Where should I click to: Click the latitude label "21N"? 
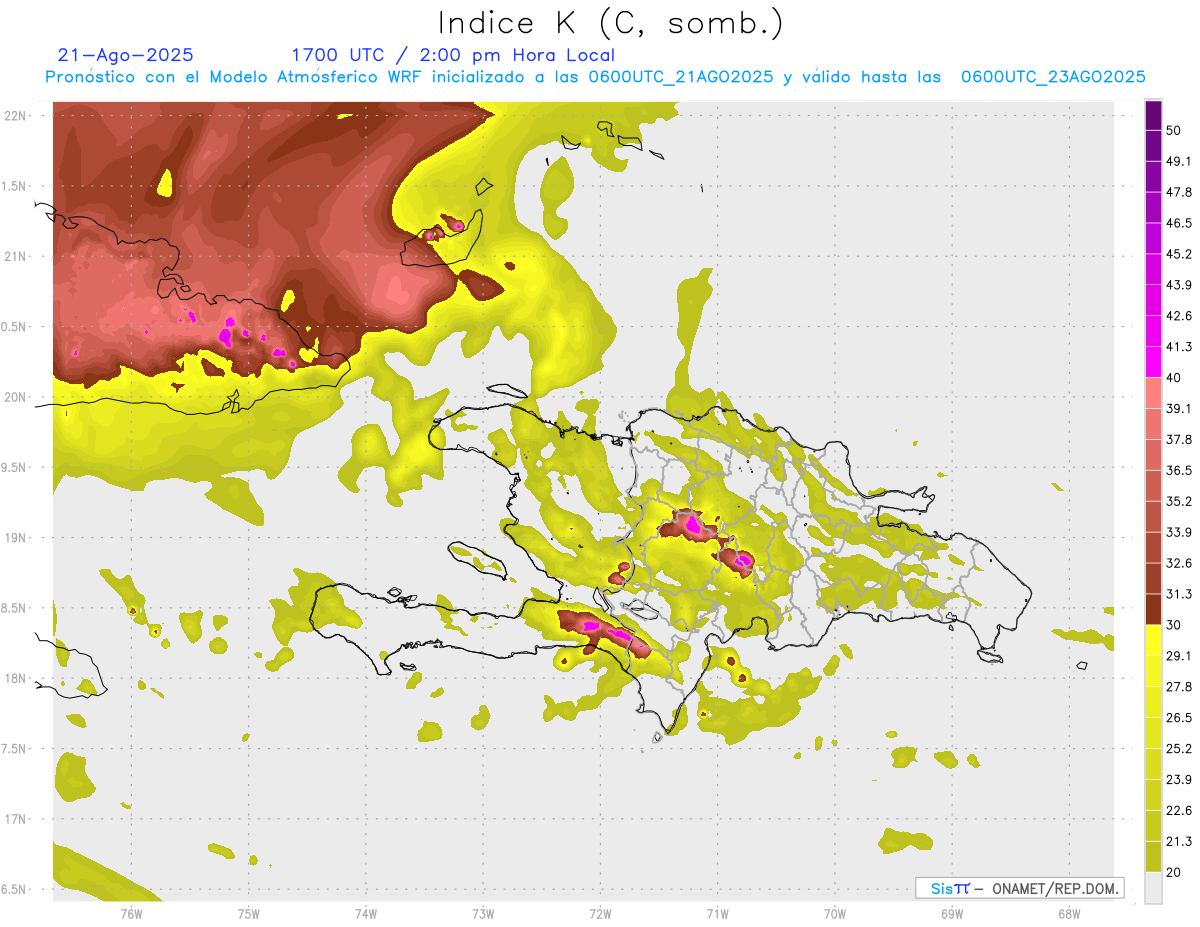(16, 257)
